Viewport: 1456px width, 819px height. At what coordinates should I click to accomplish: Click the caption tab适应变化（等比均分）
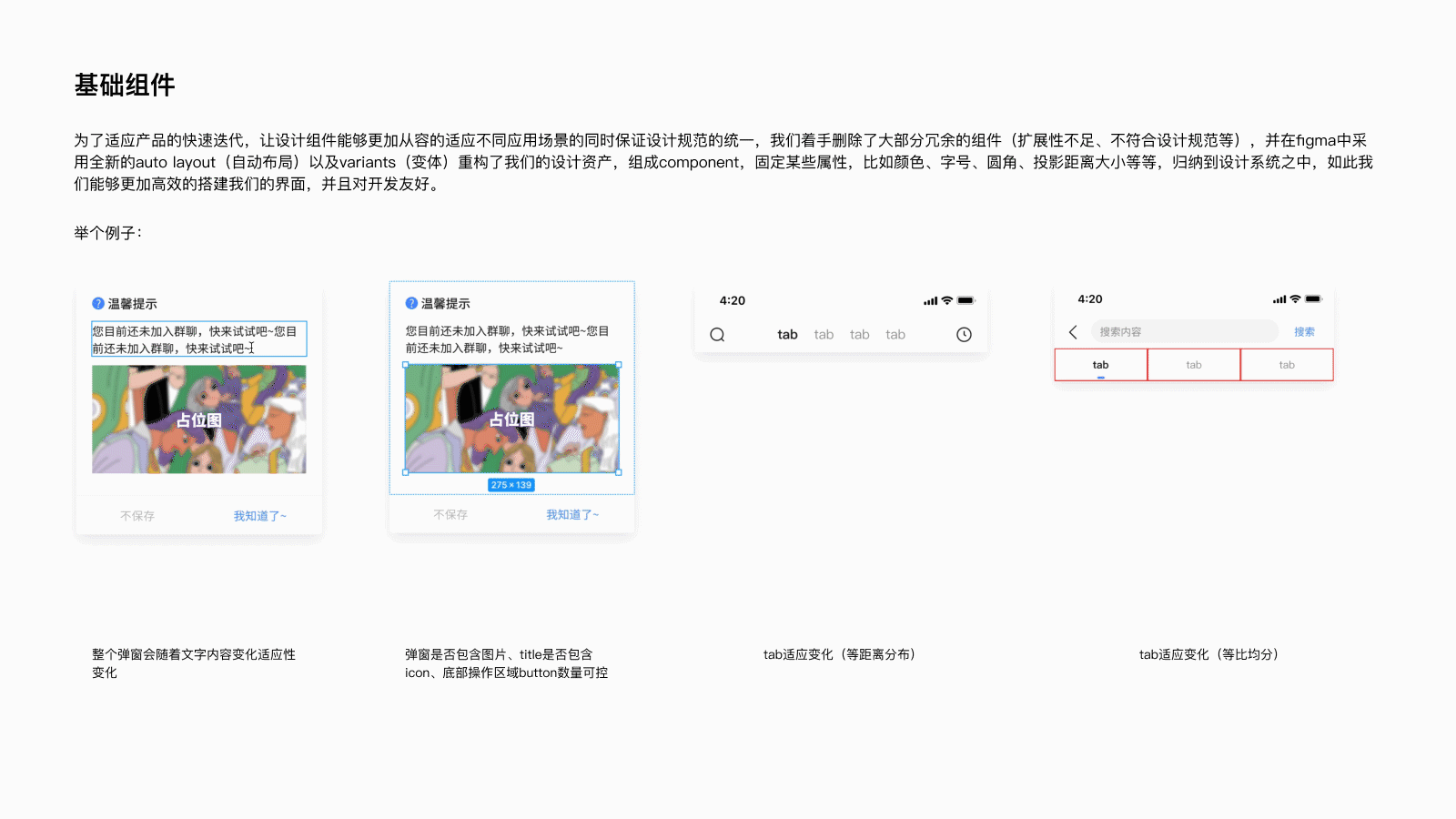pyautogui.click(x=1209, y=654)
